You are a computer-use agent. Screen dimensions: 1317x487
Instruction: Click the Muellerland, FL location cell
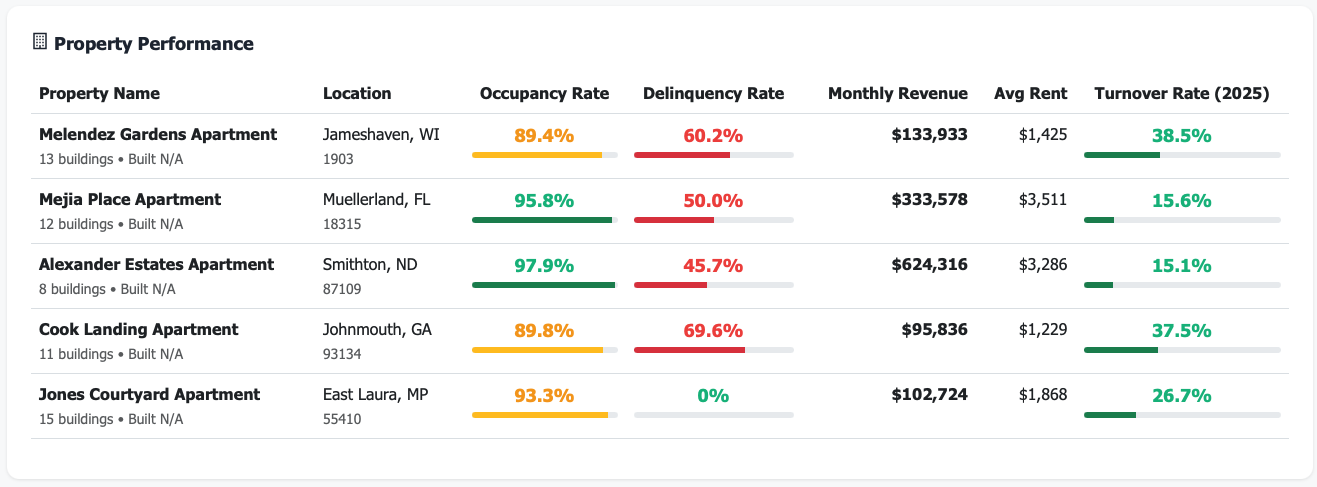[x=376, y=199]
